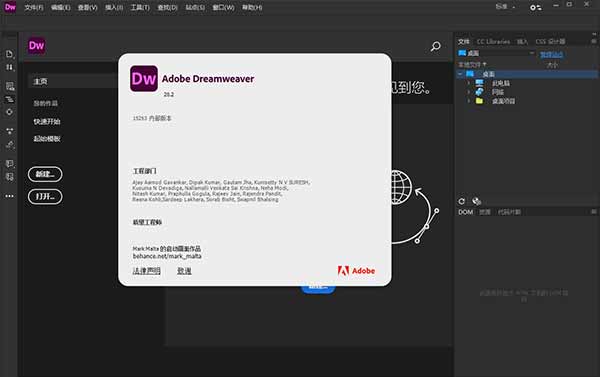Image resolution: width=600 pixels, height=377 pixels.
Task: Select 起始模板 in start page sidebar
Action: (47, 139)
